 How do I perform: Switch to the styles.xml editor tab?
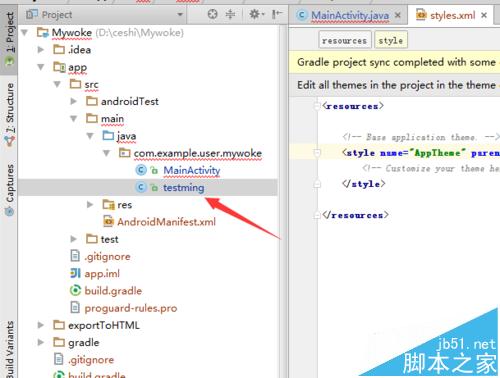pos(452,15)
